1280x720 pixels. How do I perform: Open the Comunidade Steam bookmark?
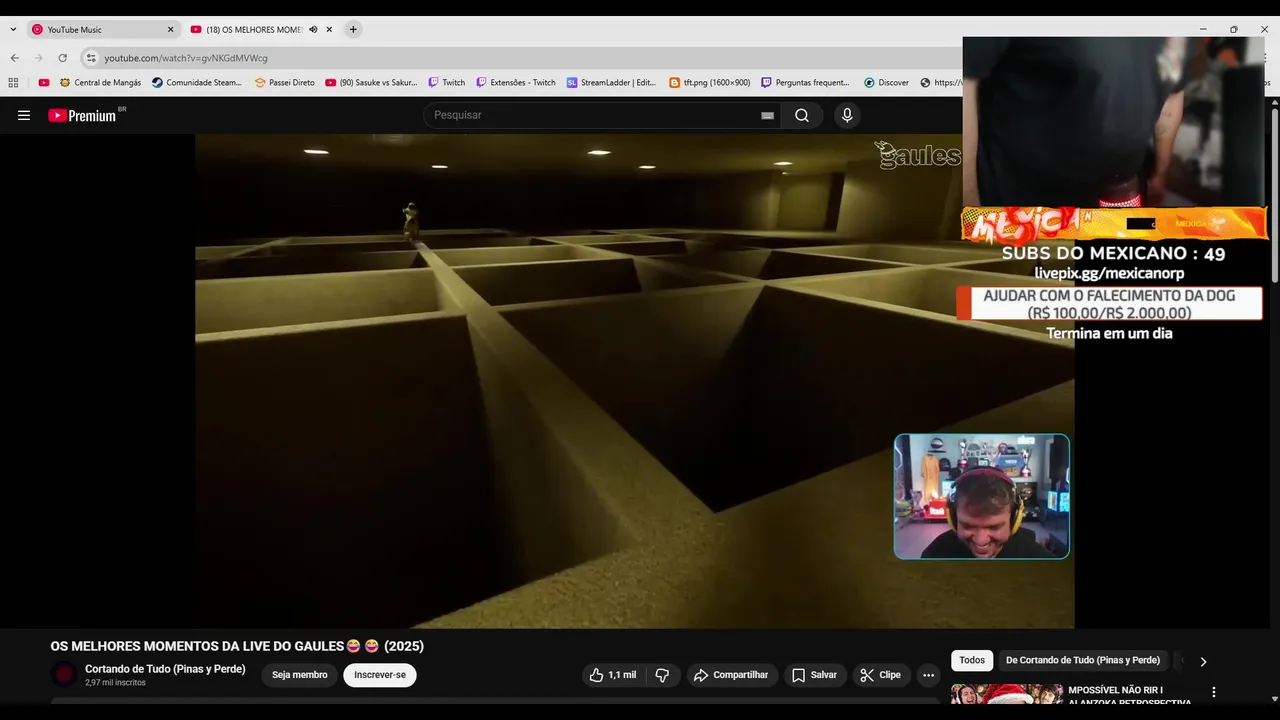pos(197,83)
